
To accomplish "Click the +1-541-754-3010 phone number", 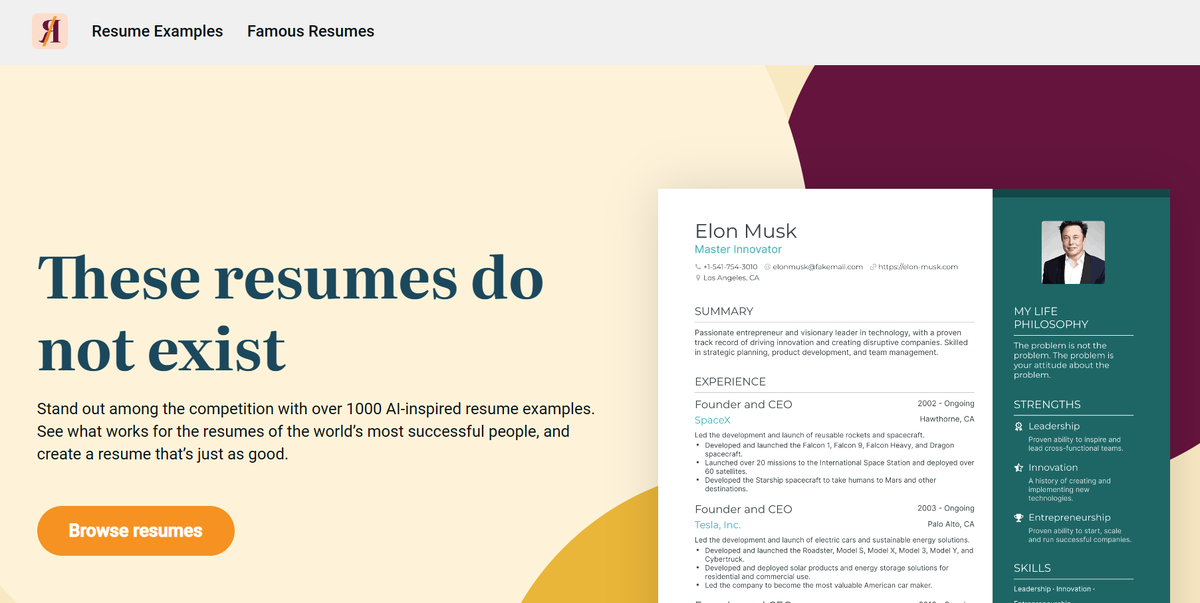I will [730, 267].
